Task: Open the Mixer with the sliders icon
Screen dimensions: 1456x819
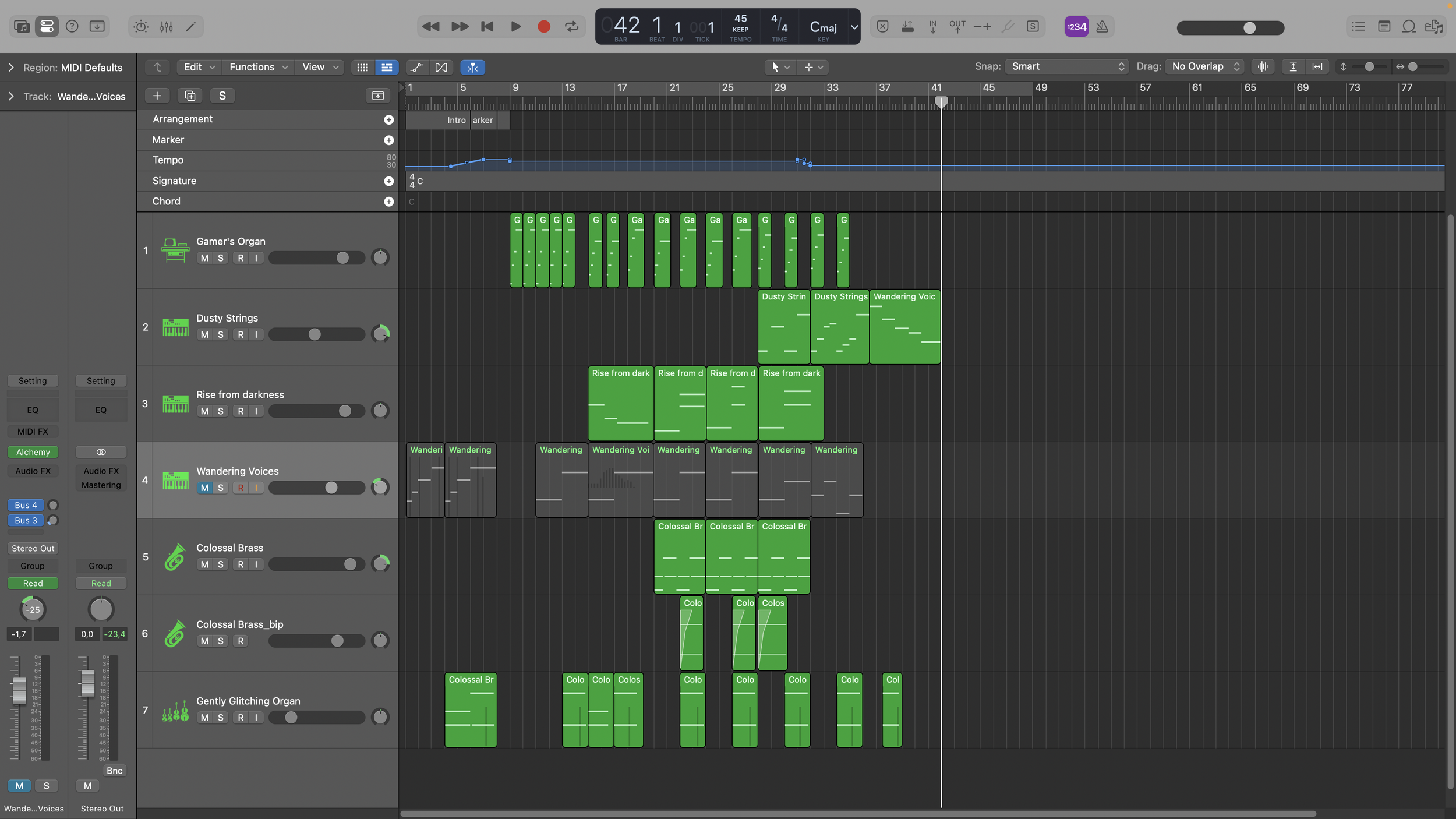Action: coord(167,27)
